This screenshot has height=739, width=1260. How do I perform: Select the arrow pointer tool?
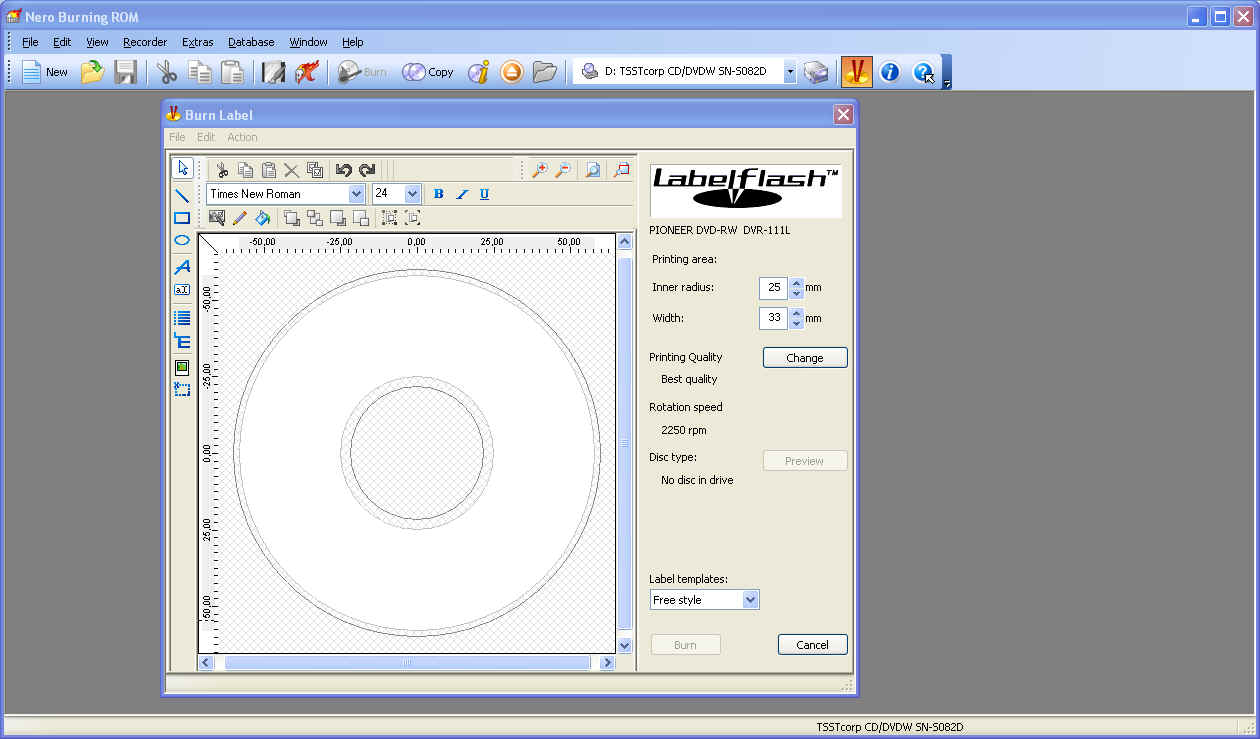[x=182, y=168]
